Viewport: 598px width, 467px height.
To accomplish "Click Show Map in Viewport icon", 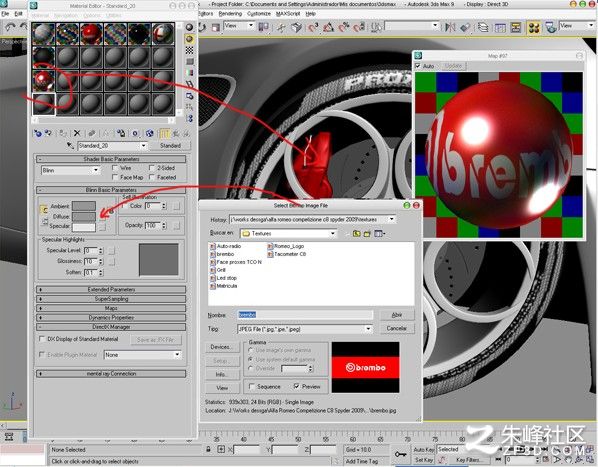I will coord(150,133).
